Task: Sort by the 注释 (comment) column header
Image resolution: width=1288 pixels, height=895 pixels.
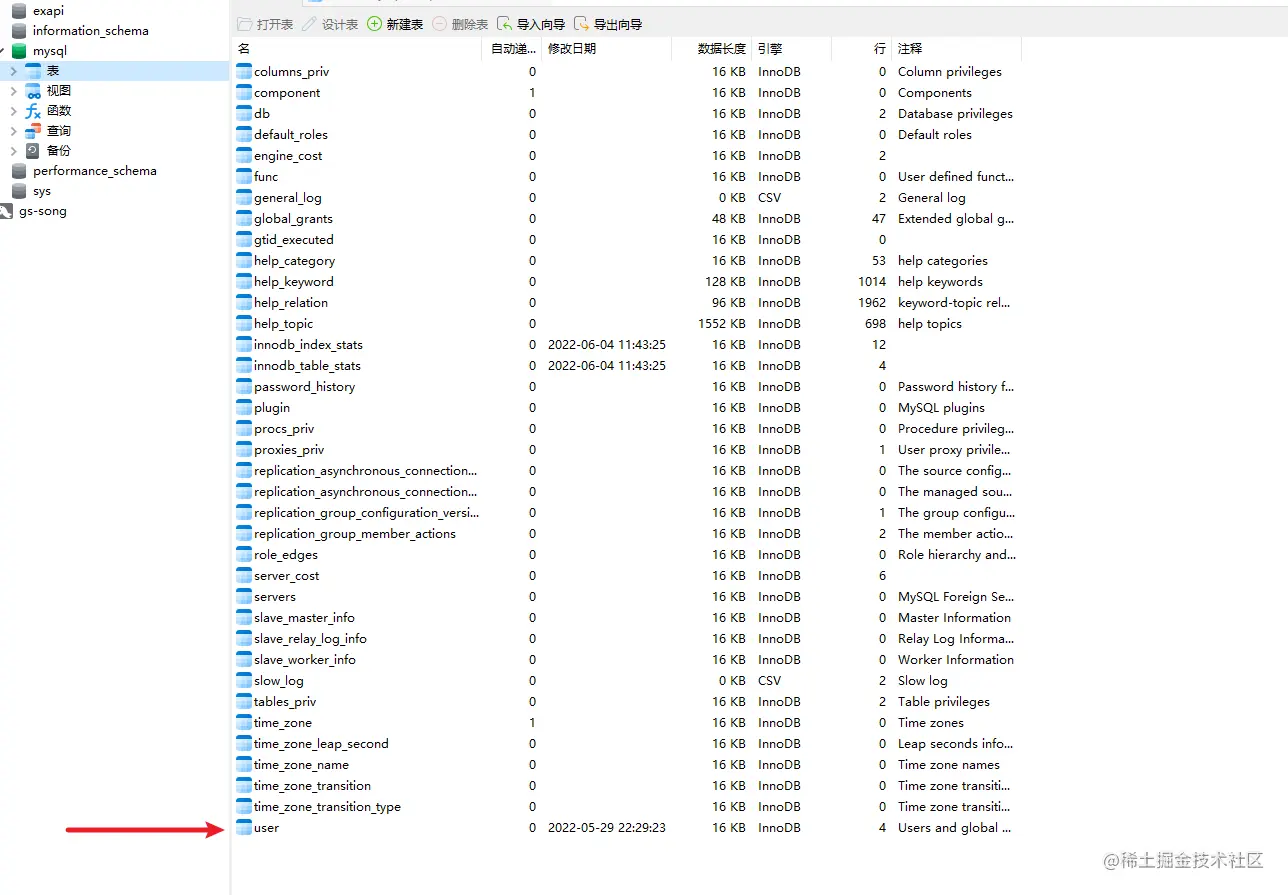Action: pos(956,48)
